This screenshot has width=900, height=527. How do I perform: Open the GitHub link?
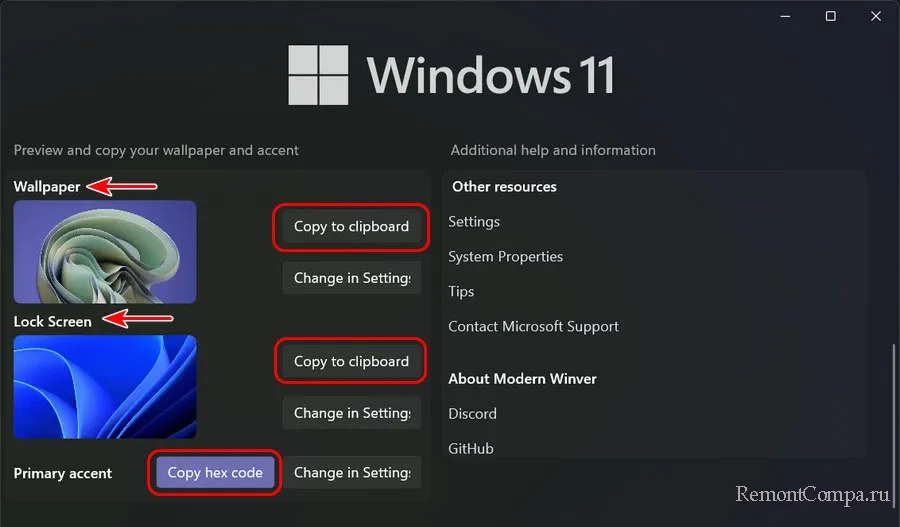471,449
